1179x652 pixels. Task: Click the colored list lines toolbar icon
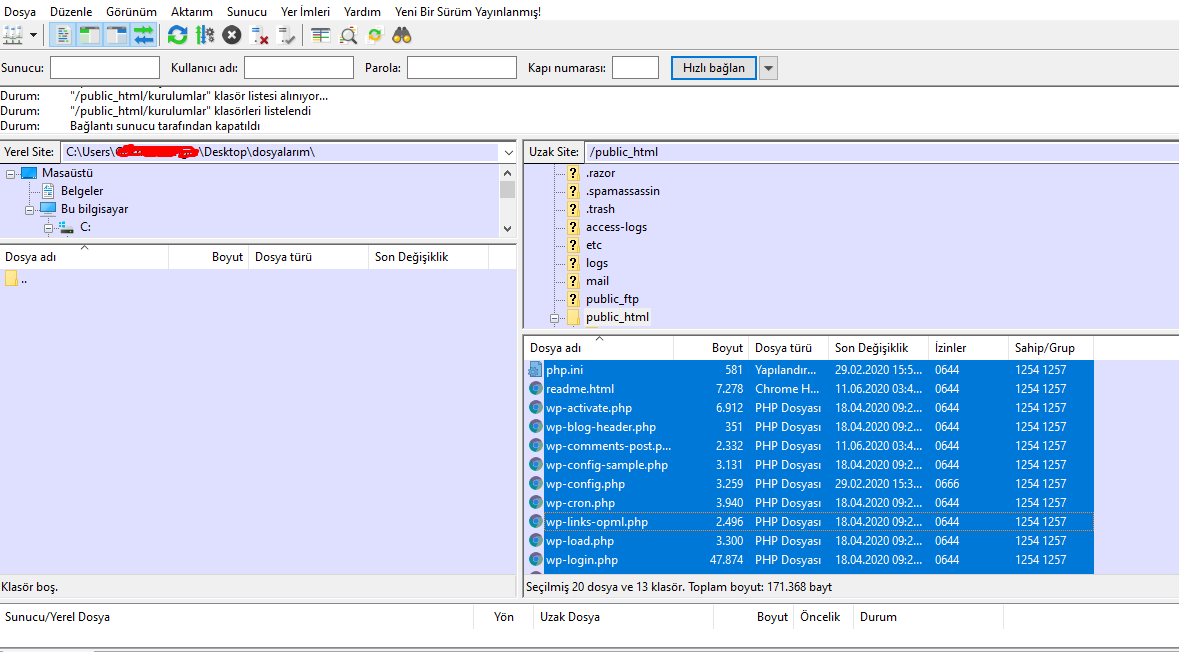tap(321, 35)
